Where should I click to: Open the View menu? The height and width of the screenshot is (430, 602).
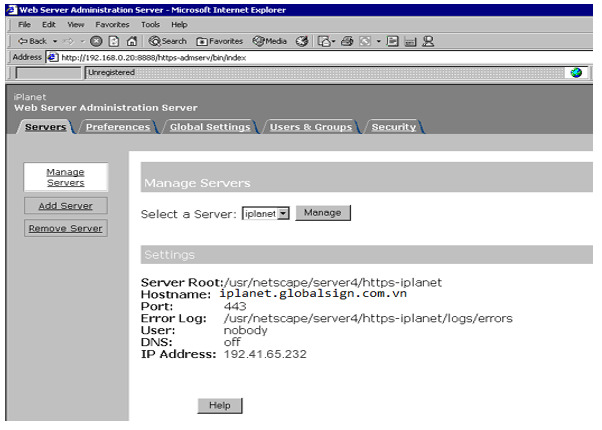[76, 25]
